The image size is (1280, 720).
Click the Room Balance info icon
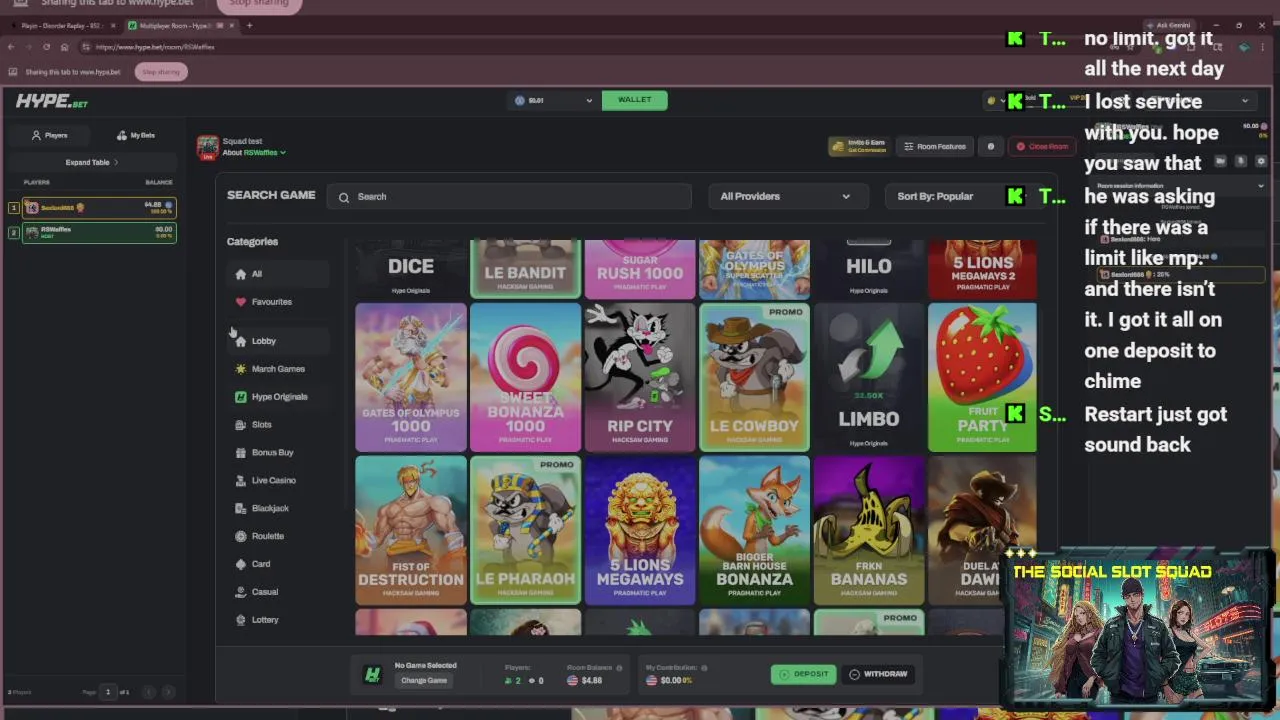(619, 668)
